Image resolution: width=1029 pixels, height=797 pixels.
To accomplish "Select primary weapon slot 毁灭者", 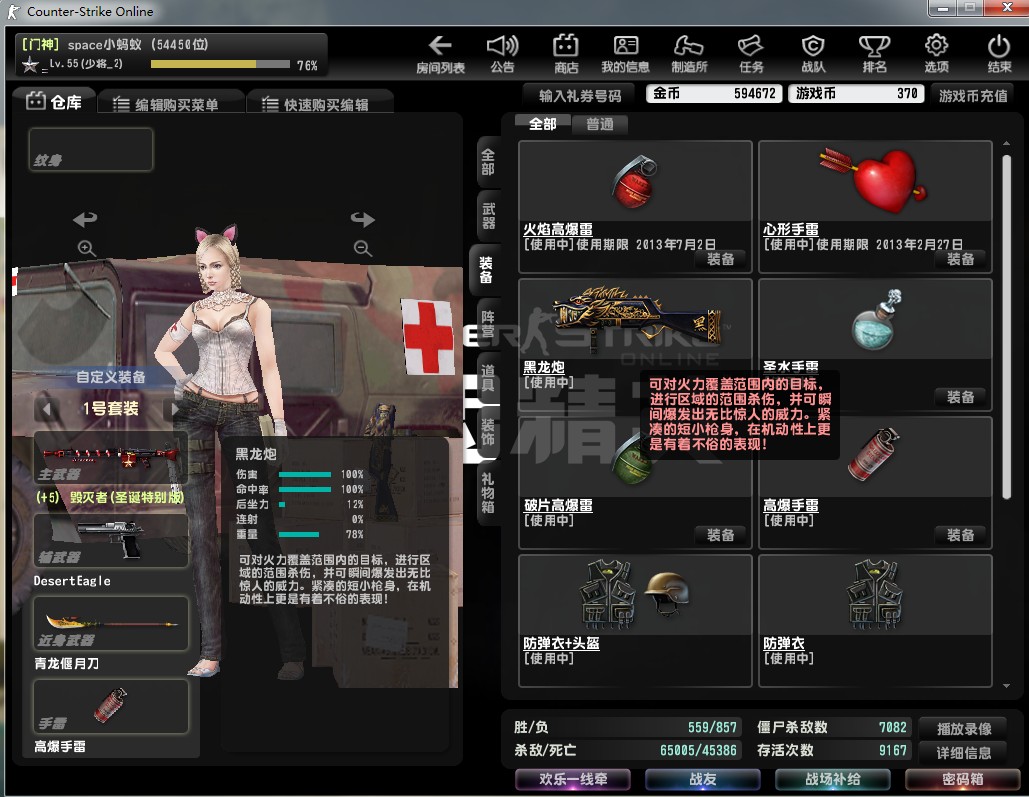I will click(110, 458).
